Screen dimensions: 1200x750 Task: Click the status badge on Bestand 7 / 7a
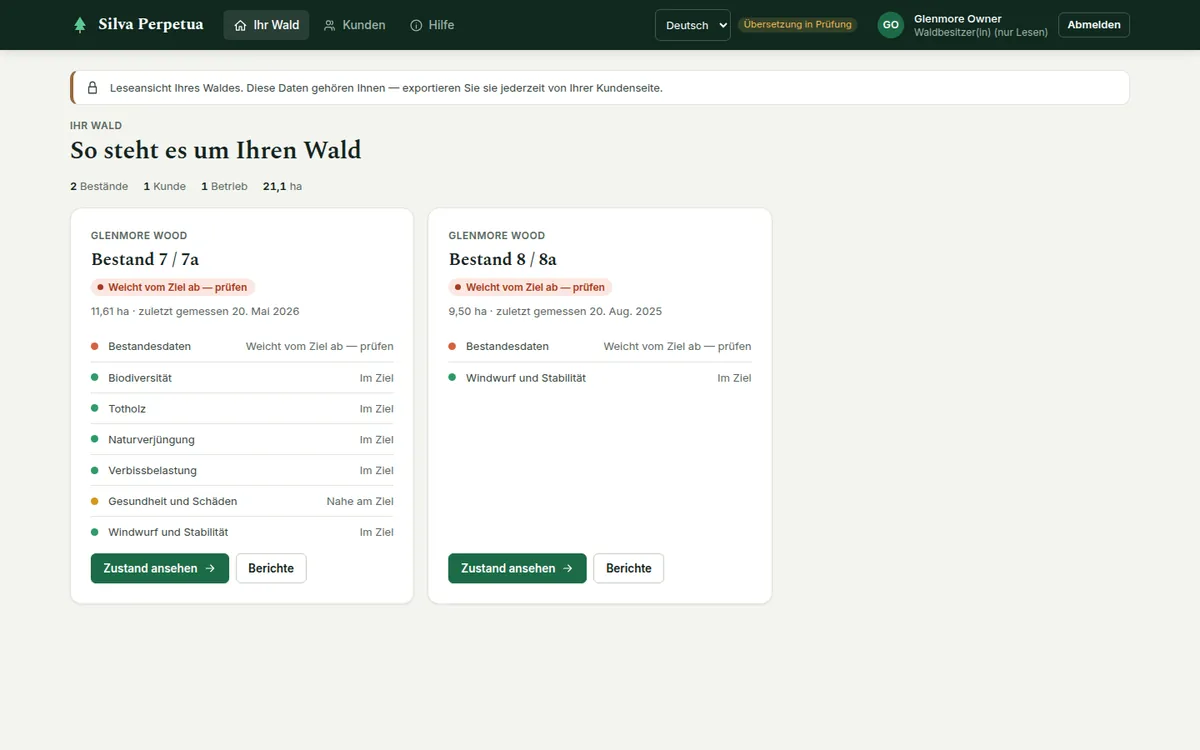pos(173,287)
